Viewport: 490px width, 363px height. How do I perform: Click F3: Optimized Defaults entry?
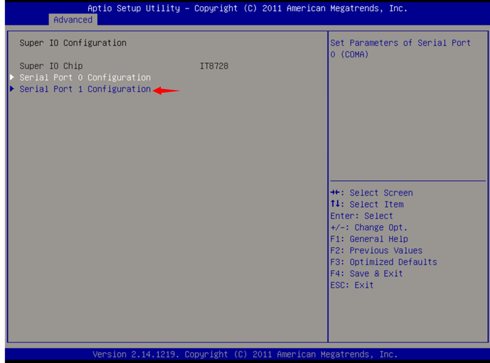[384, 262]
